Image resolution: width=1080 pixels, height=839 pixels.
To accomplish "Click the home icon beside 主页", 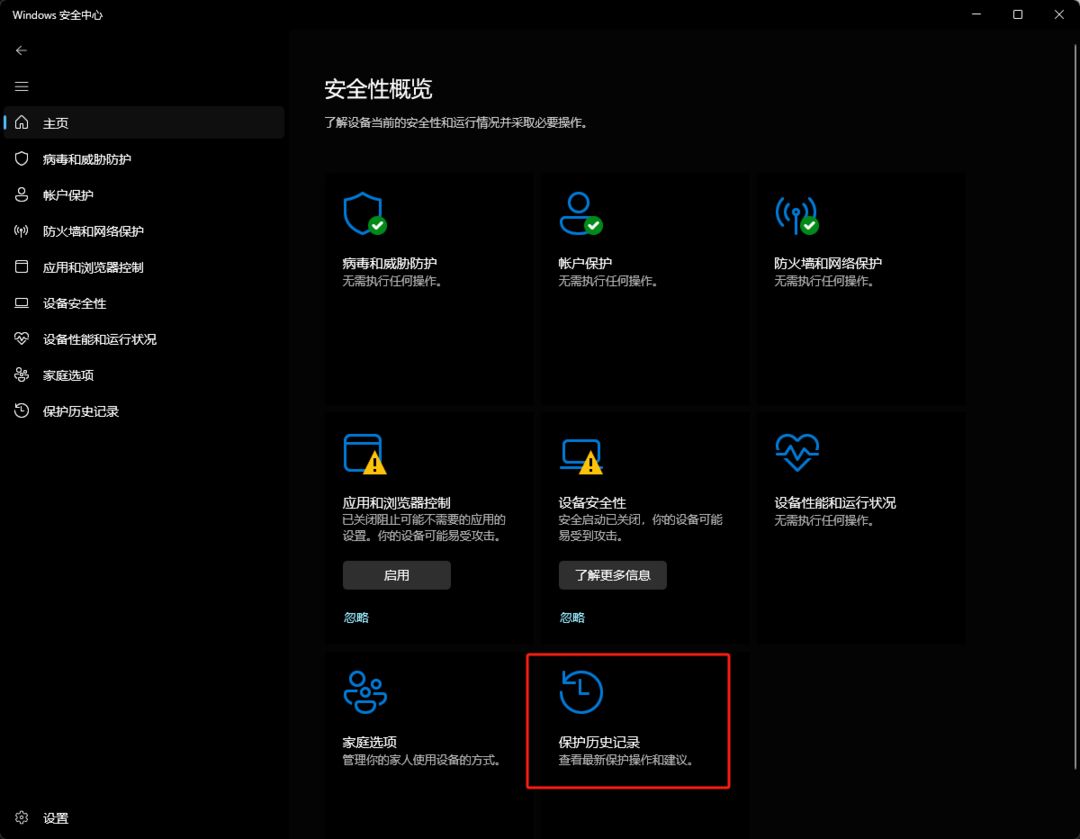I will (x=21, y=122).
